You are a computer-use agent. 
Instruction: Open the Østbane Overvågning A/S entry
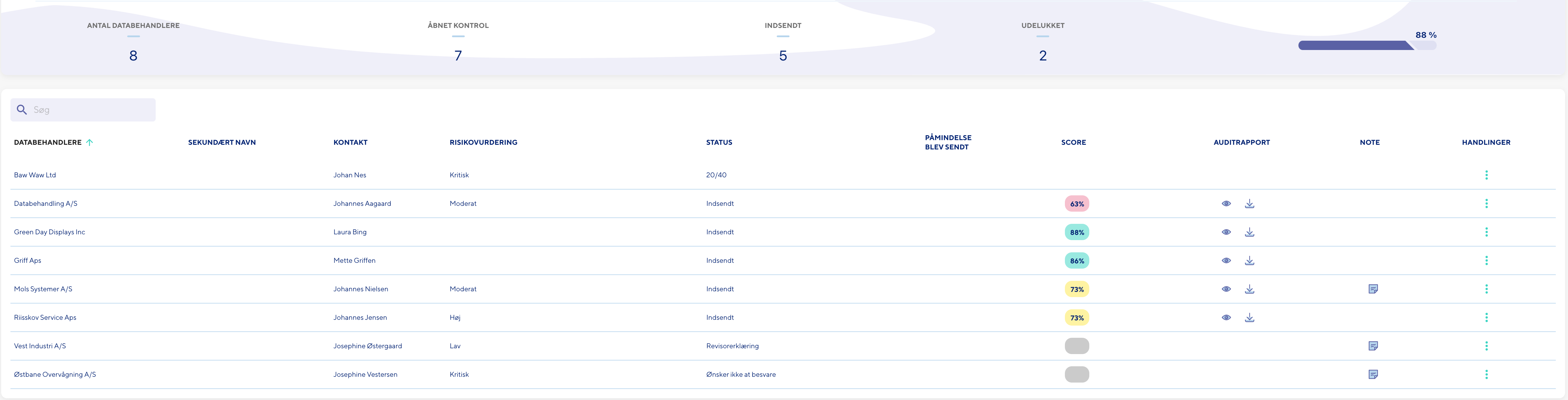point(55,374)
